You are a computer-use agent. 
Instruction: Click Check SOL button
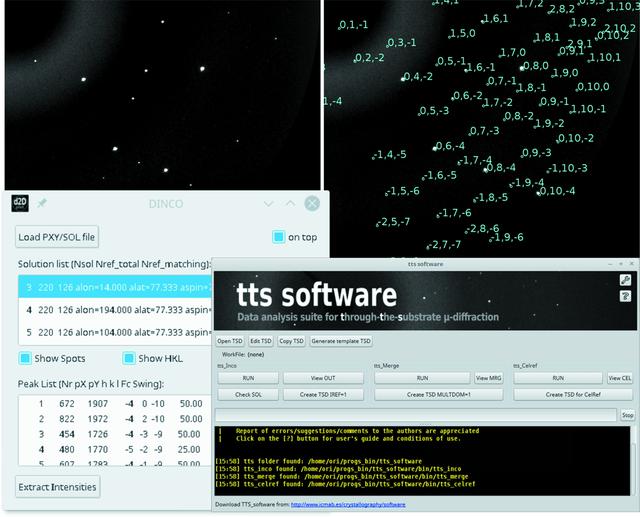coord(248,395)
